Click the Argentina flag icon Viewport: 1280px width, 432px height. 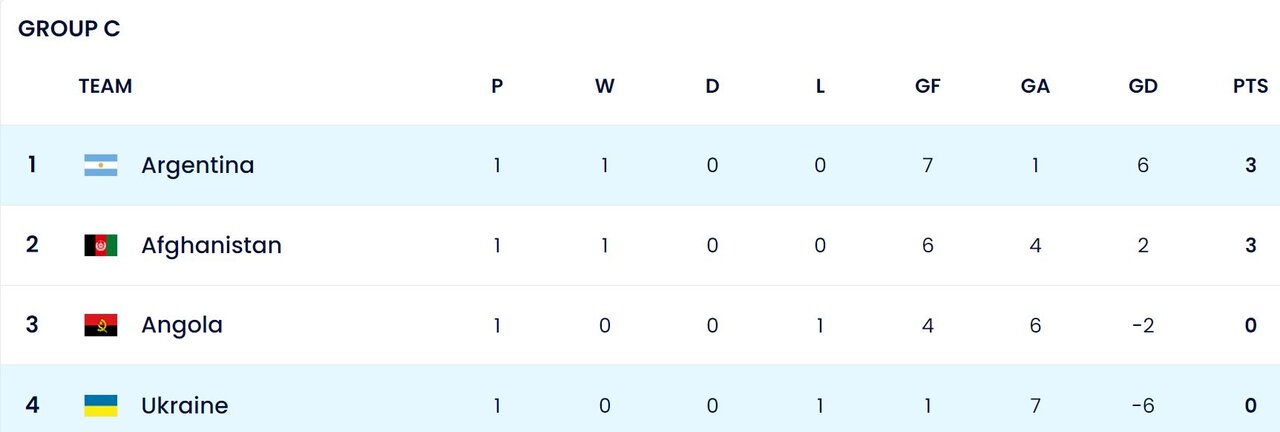[x=101, y=166]
